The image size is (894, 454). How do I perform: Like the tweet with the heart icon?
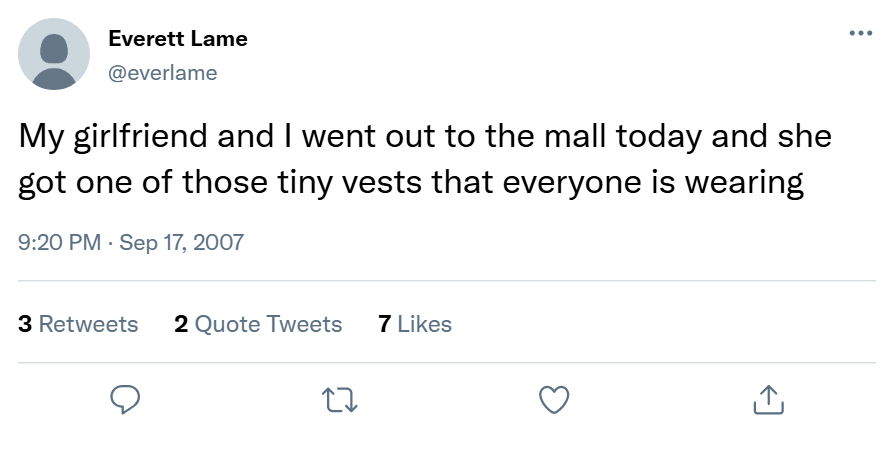point(554,400)
